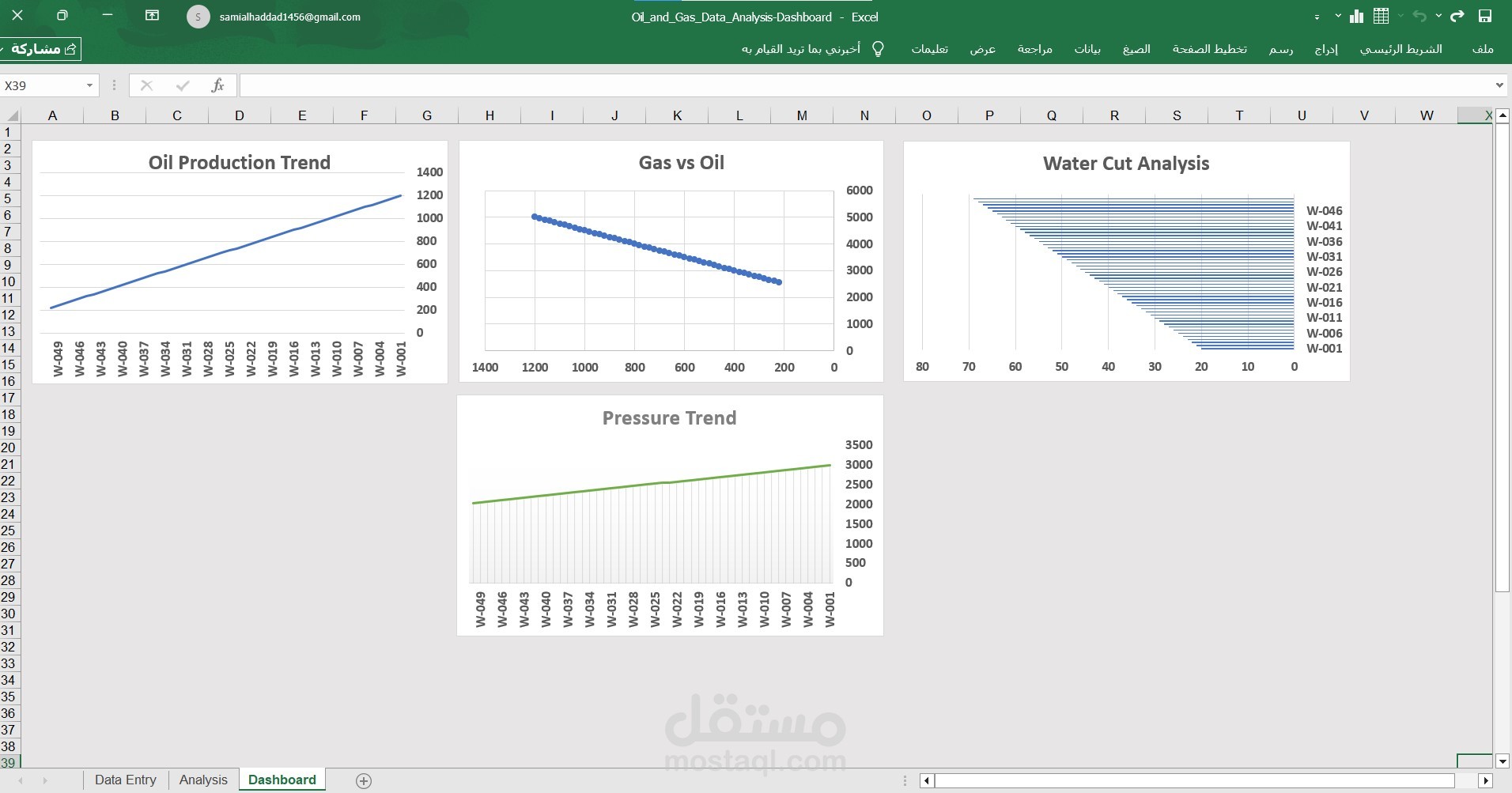Click the blue line in Oil Production Trend
The height and width of the screenshot is (793, 1512).
click(x=227, y=251)
